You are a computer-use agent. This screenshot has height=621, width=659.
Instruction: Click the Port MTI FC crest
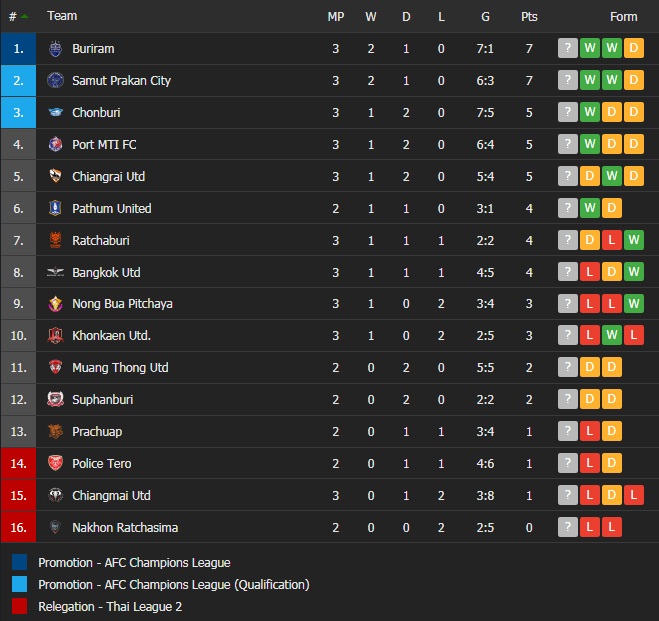(x=55, y=145)
